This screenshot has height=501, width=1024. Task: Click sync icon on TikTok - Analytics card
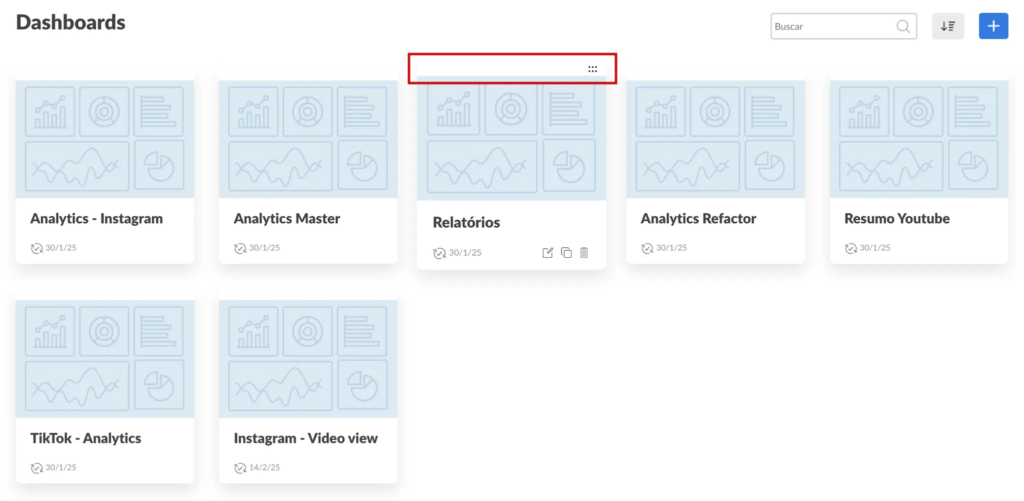point(37,468)
